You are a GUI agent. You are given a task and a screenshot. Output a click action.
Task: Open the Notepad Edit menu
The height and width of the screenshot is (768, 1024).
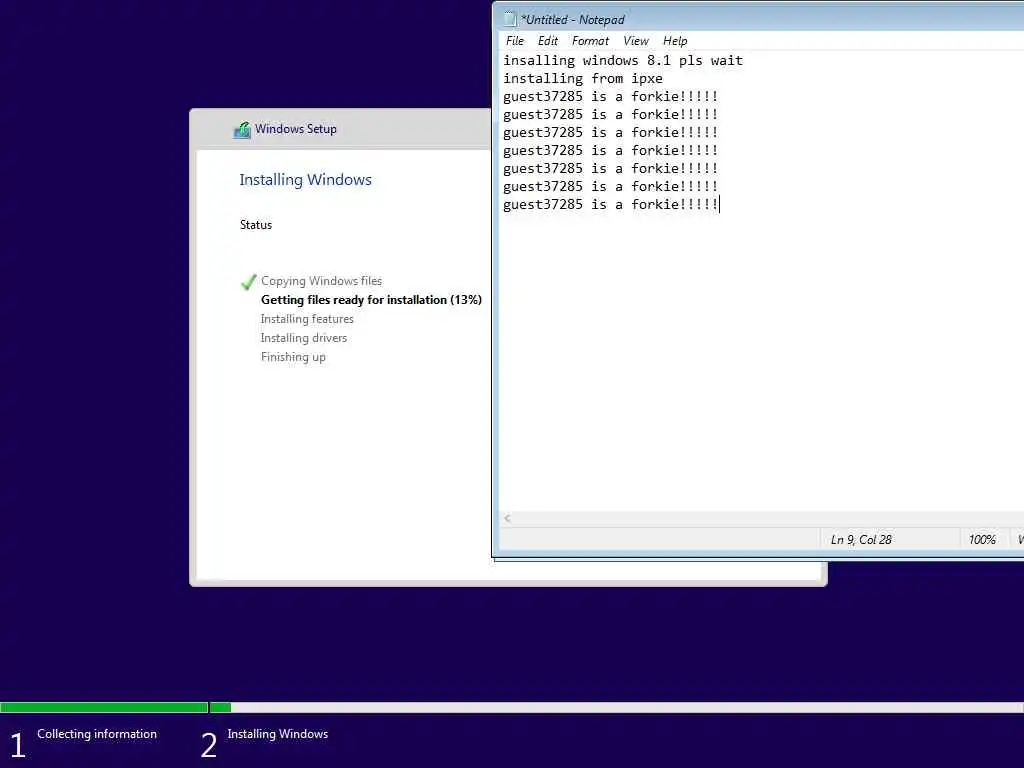547,41
